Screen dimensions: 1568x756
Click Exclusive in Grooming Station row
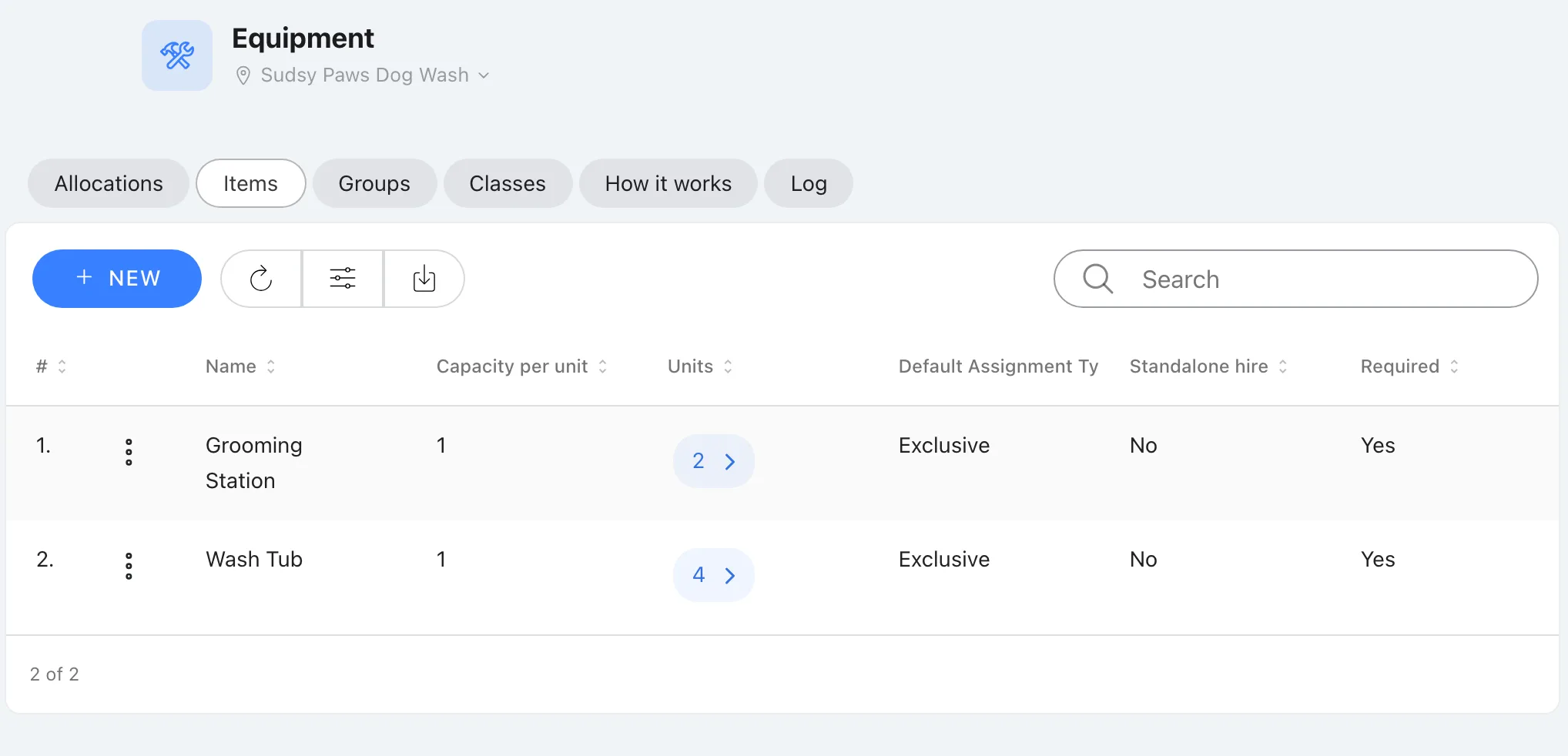[944, 445]
